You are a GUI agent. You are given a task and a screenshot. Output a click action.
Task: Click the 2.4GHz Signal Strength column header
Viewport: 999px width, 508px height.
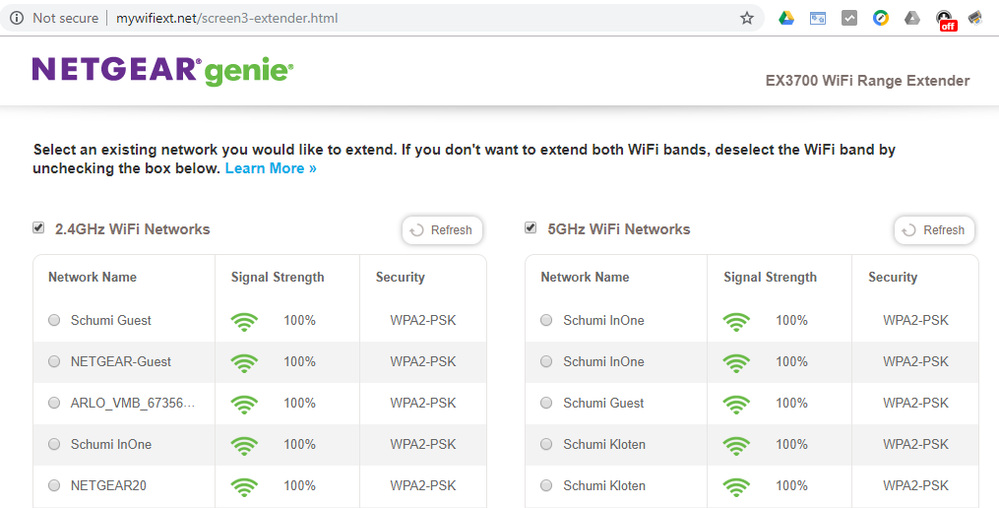(277, 277)
